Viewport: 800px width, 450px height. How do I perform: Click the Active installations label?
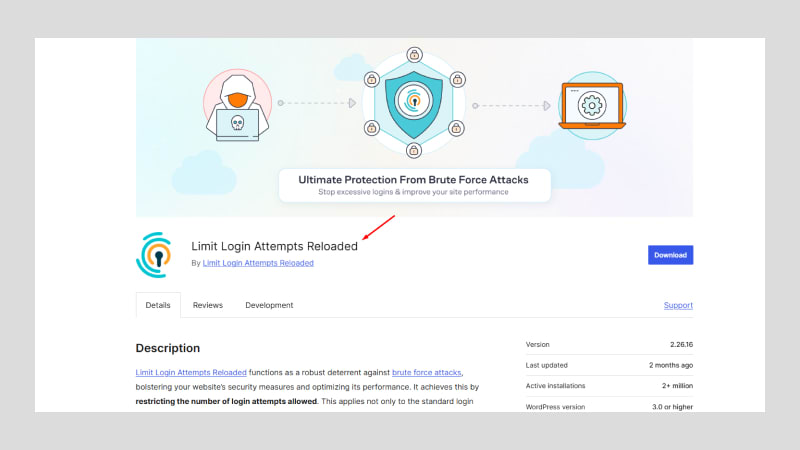tap(555, 386)
